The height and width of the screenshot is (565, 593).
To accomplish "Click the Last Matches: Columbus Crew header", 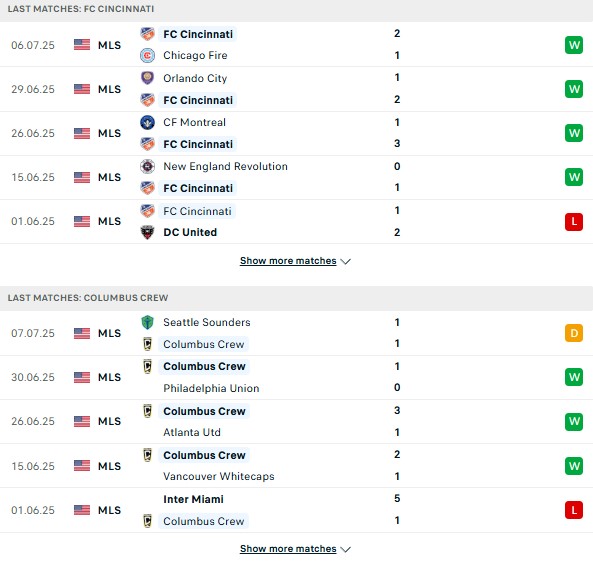I will (88, 298).
